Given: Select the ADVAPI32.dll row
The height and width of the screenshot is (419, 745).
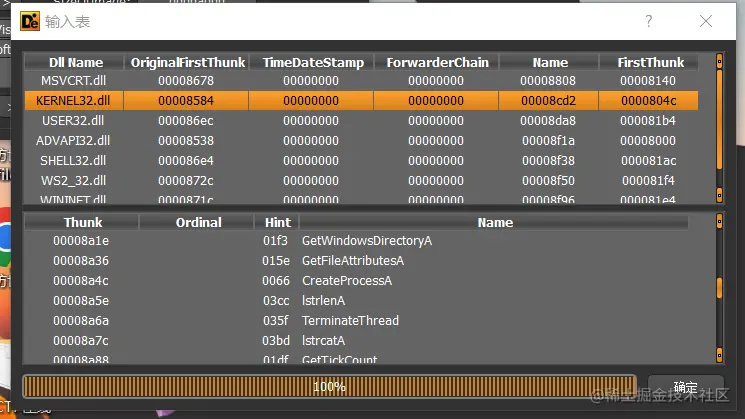Looking at the screenshot, I should click(x=362, y=141).
